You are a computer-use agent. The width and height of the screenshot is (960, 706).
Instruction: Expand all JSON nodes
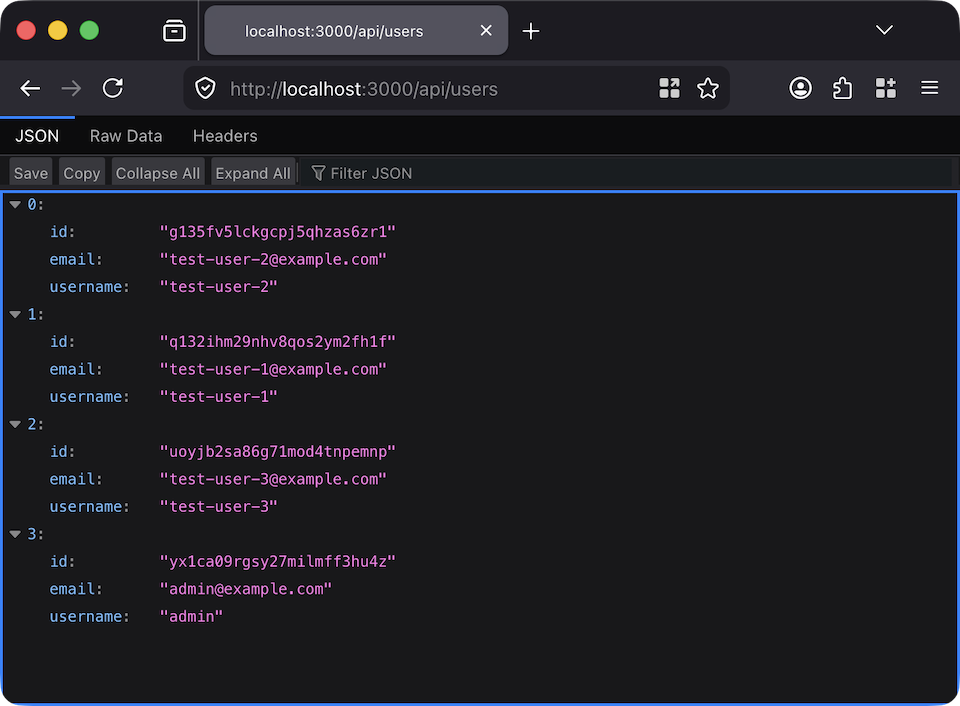pos(252,172)
